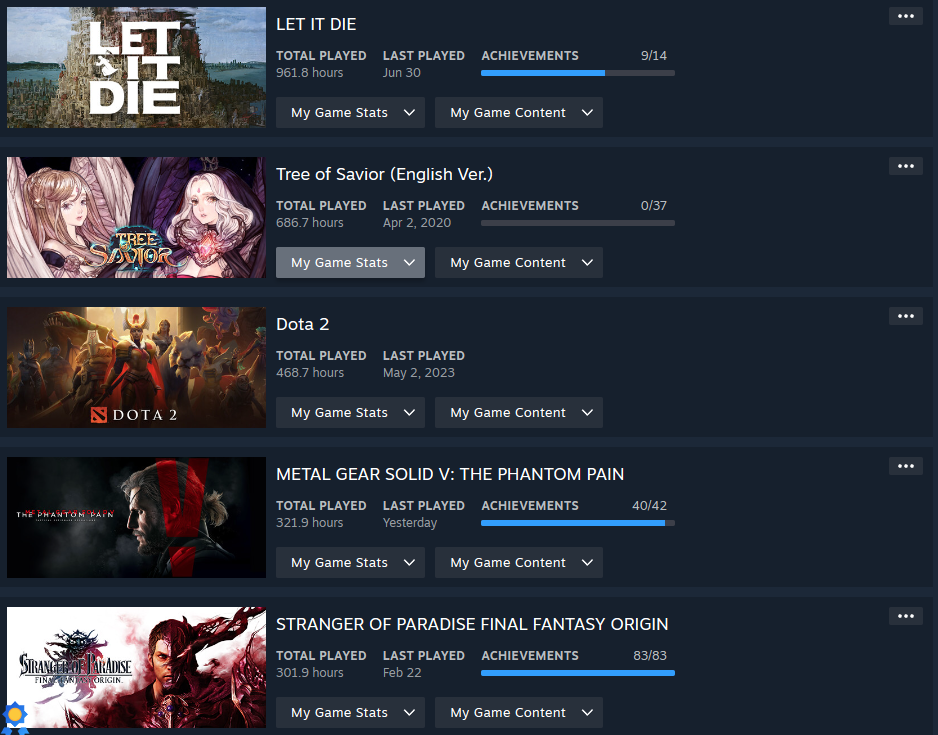Open the LET IT DIE game title link
938x735 pixels.
[x=316, y=25]
